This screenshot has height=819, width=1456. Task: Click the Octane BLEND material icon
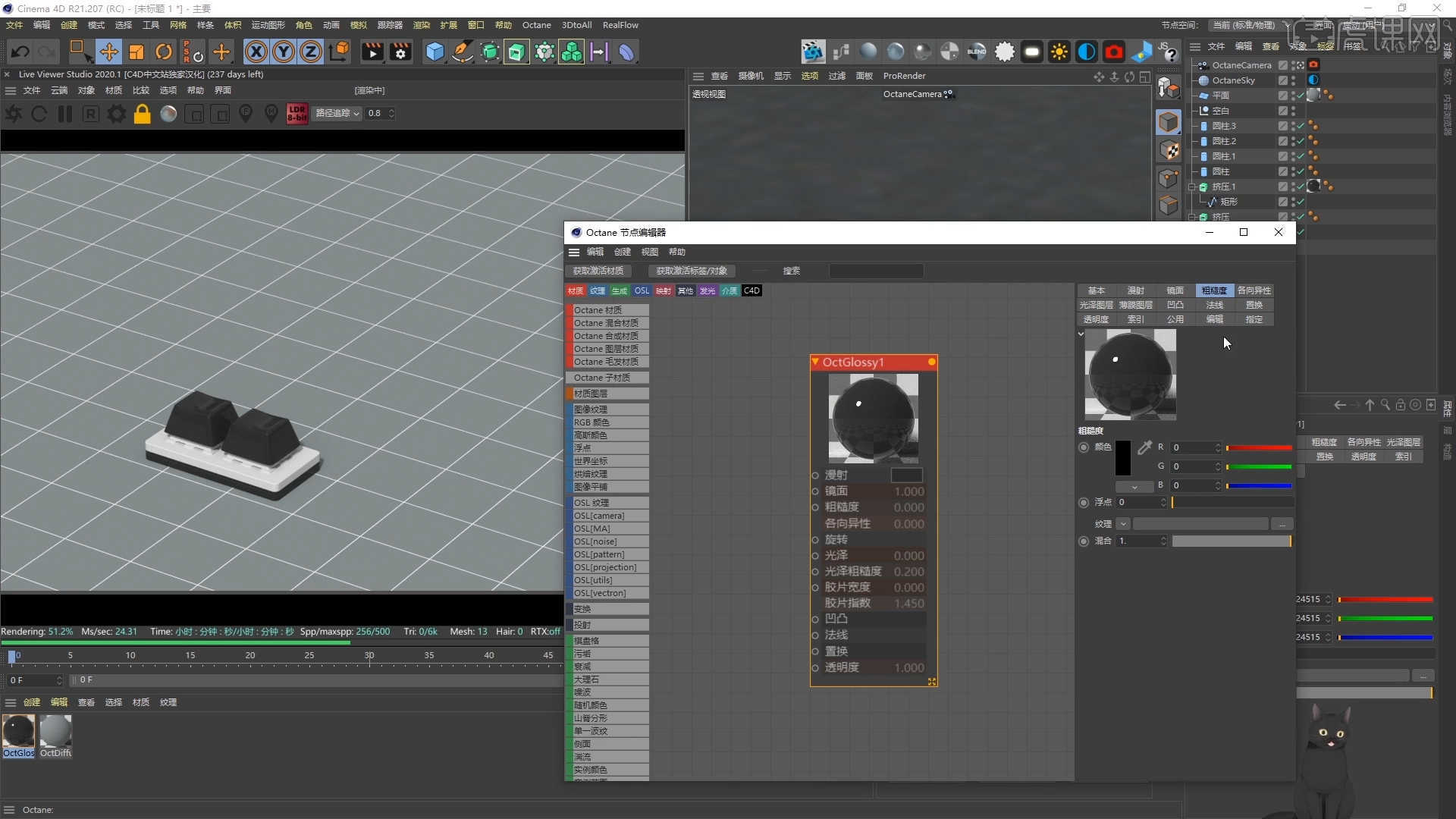[977, 52]
